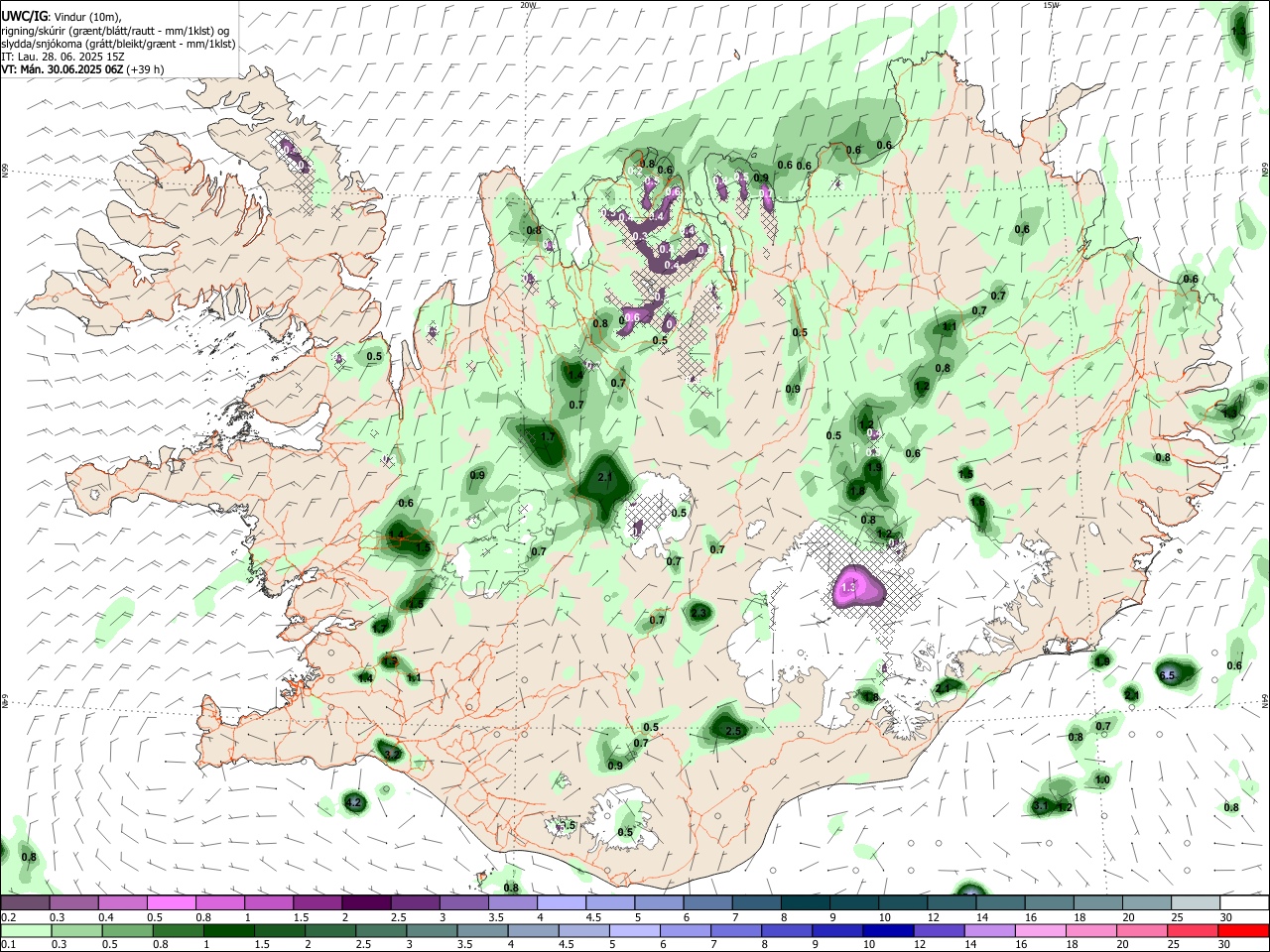
Task: Select the deep blue 10 swatch in the rain legend
Action: (x=886, y=930)
